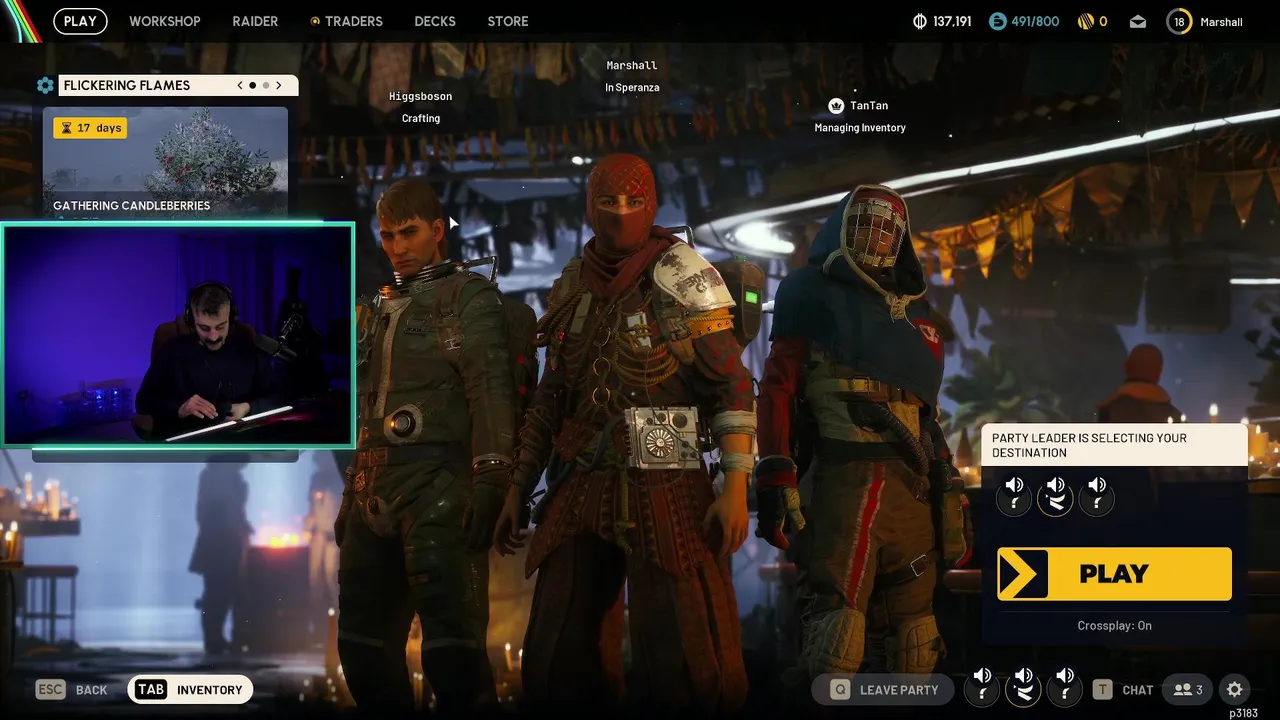This screenshot has height=720, width=1280.
Task: Click the large yellow Play button
Action: [x=1114, y=574]
